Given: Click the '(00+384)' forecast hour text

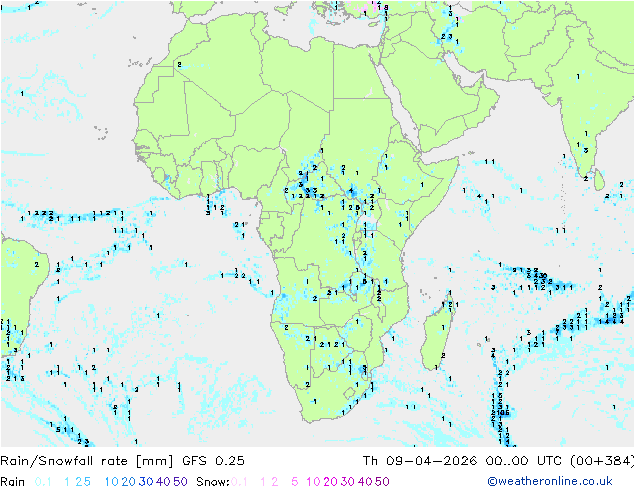Looking at the screenshot, I should [x=602, y=461].
